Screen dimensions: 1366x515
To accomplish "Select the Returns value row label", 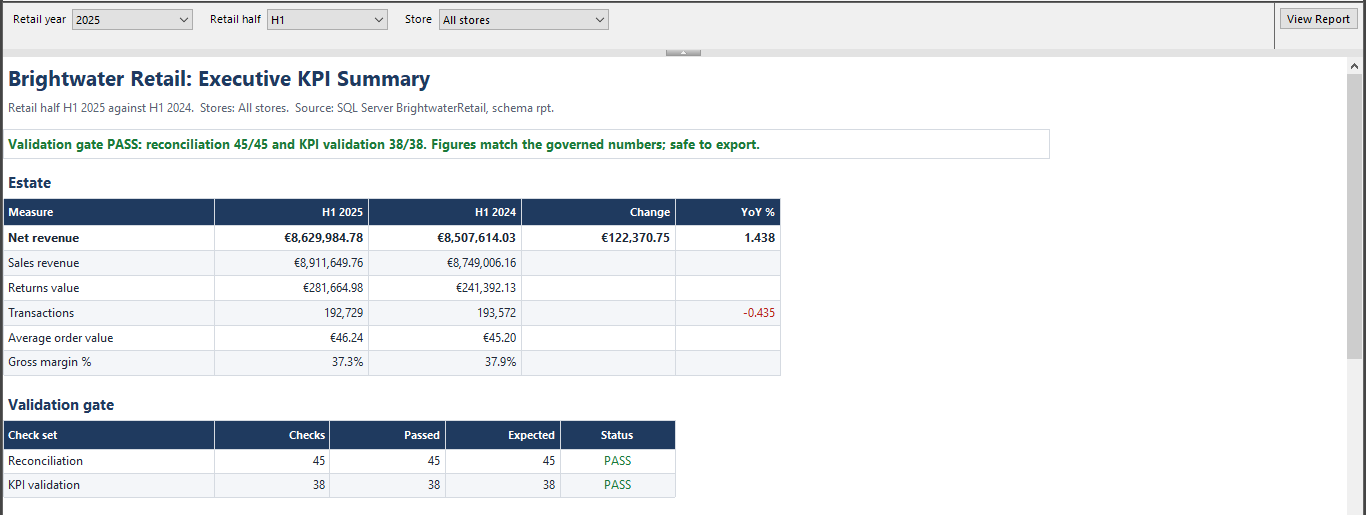I will coord(43,288).
